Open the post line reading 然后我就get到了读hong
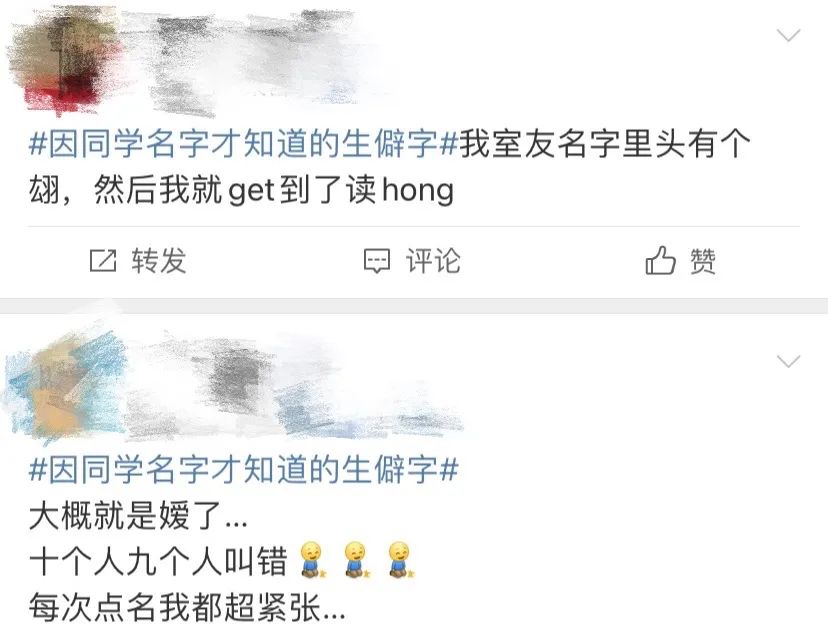828x639 pixels. (274, 190)
